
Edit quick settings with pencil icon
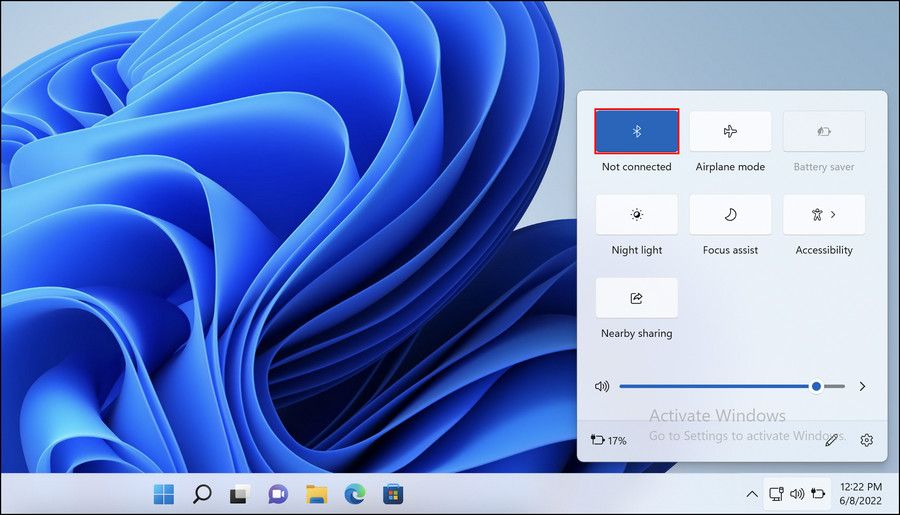[x=831, y=440]
